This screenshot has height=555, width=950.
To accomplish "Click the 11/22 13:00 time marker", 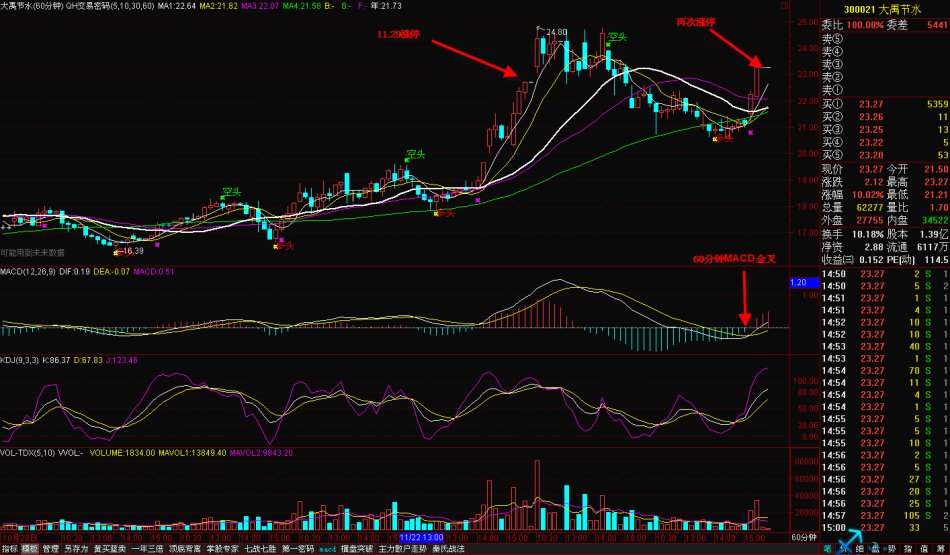I will (x=422, y=537).
